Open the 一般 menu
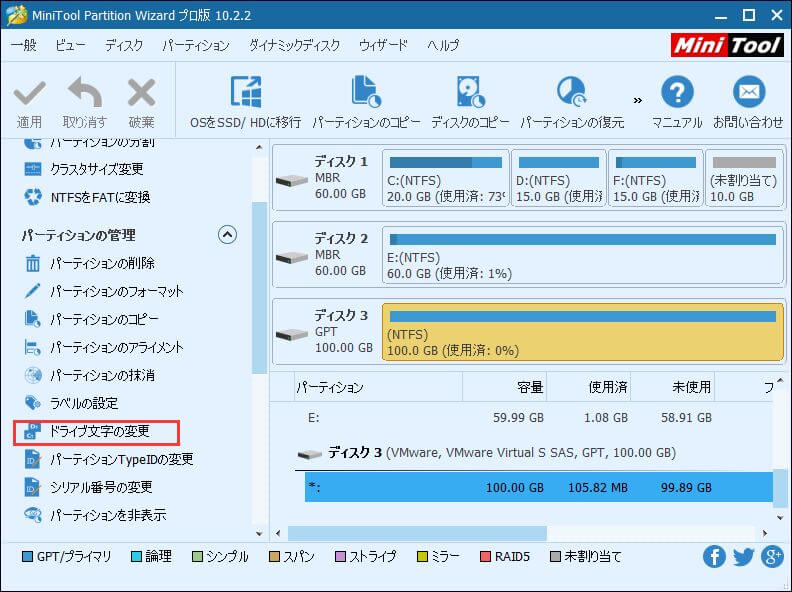Viewport: 792px width, 592px height. click(x=24, y=45)
